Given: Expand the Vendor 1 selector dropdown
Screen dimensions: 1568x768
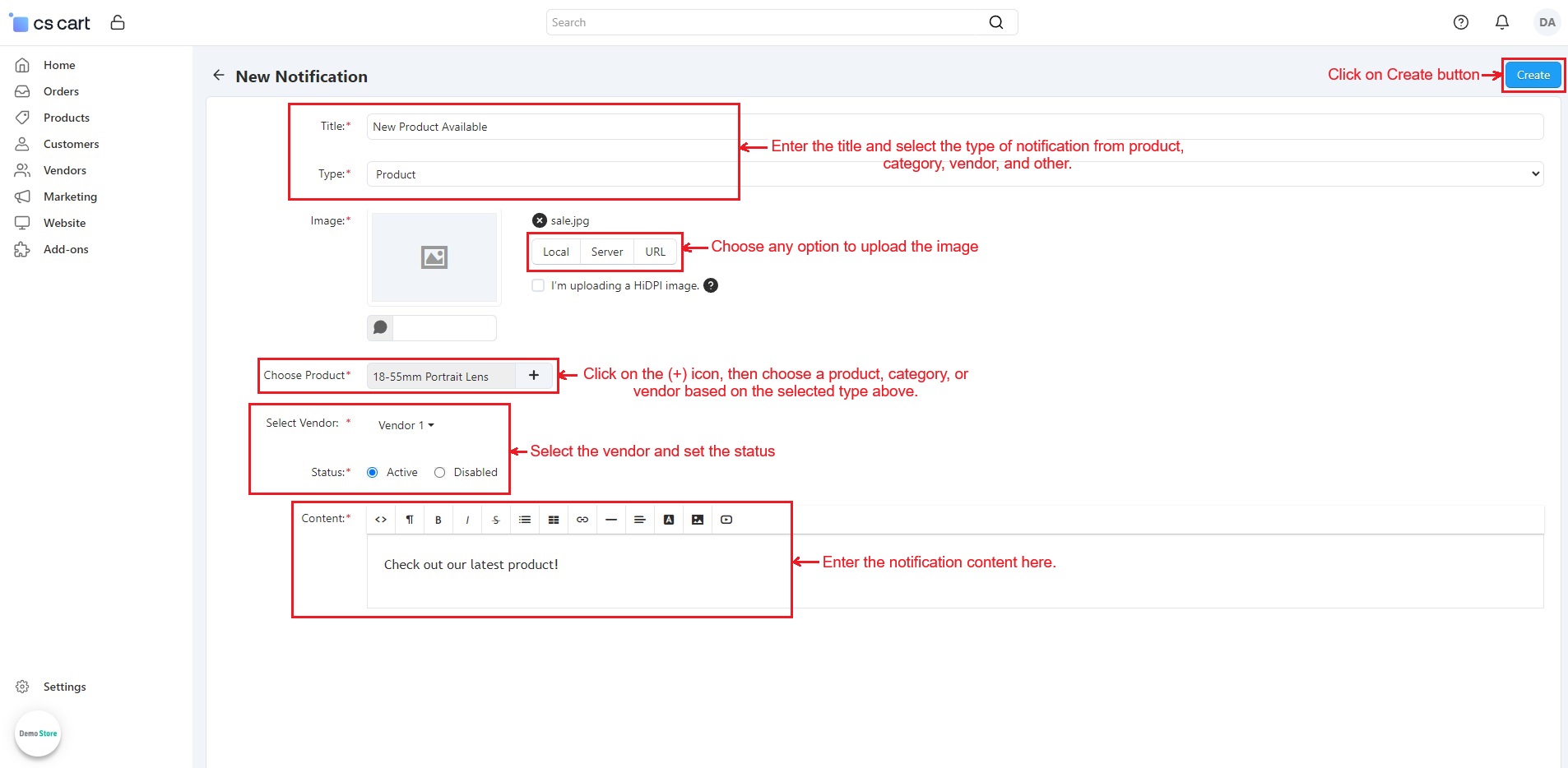Looking at the screenshot, I should (x=406, y=425).
